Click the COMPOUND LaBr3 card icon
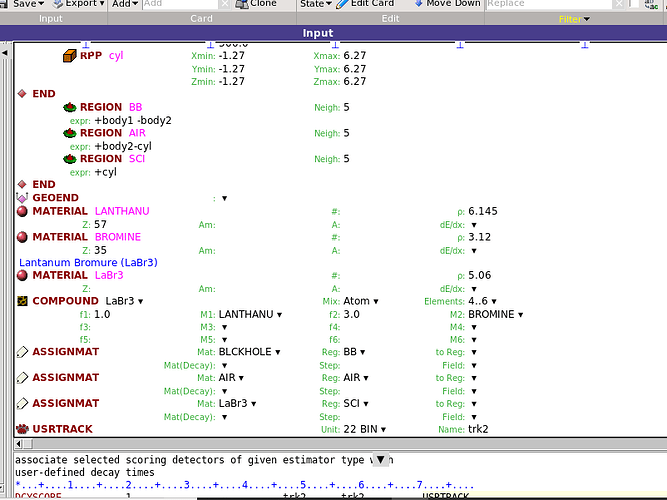This screenshot has height=500, width=667. coord(22,301)
